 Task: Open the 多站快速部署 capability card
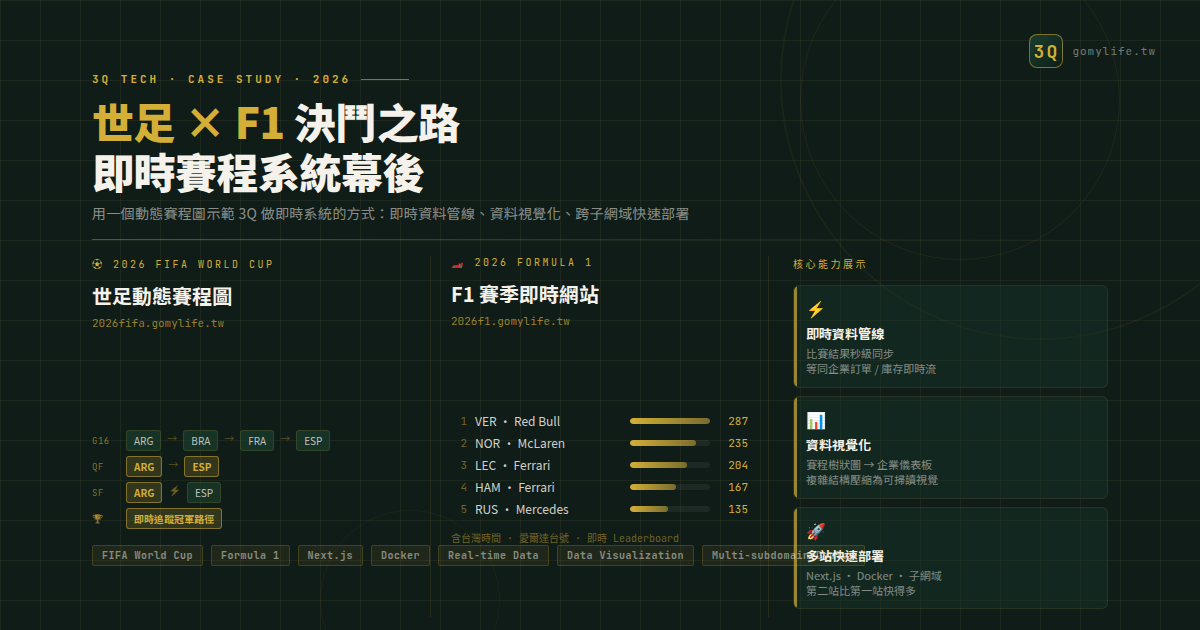[951, 558]
